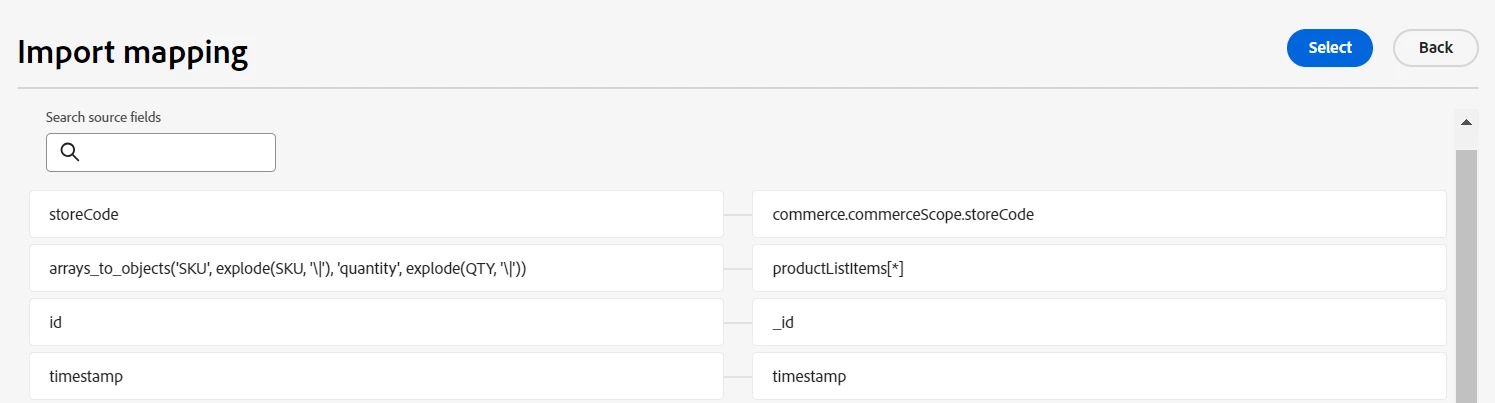Click the id source field
The height and width of the screenshot is (403, 1495).
point(376,322)
